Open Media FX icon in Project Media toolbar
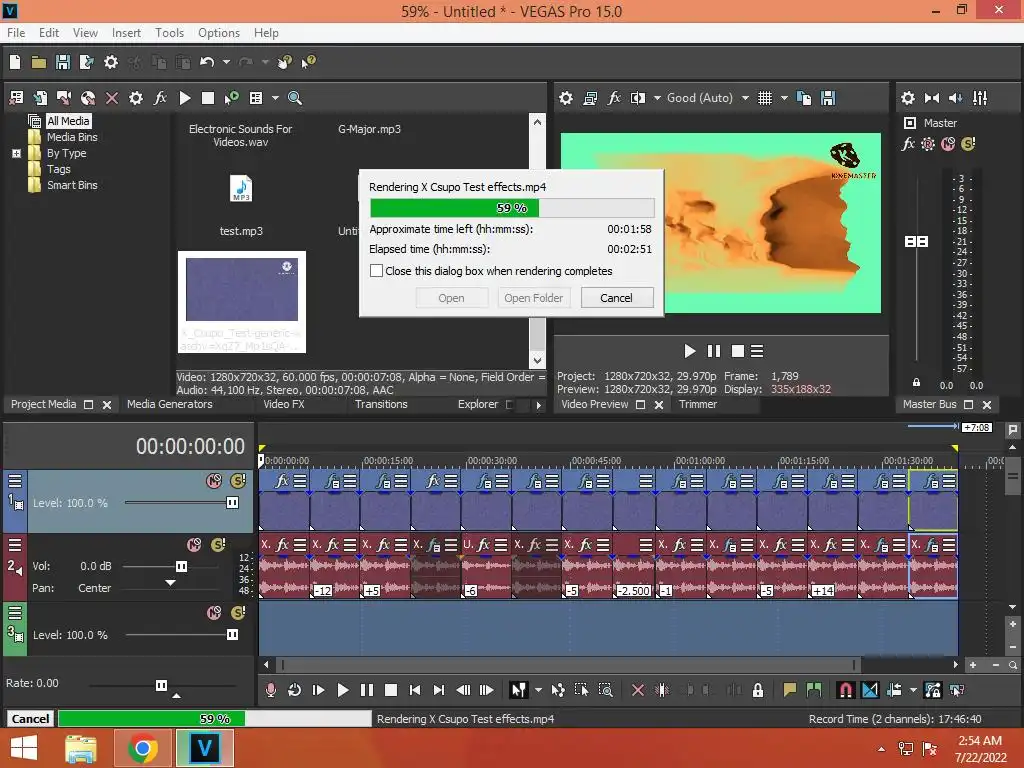1024x768 pixels. (160, 98)
